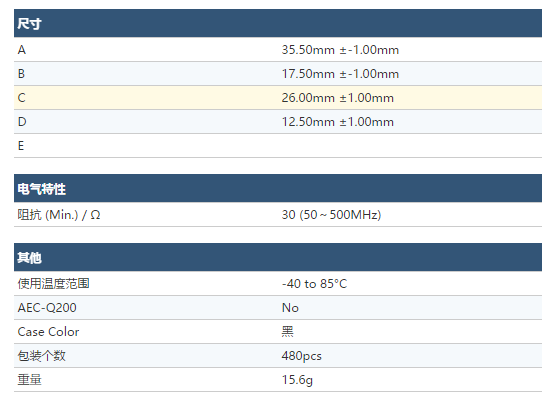
Task: Click the 电气特性 section header
Action: click(278, 188)
